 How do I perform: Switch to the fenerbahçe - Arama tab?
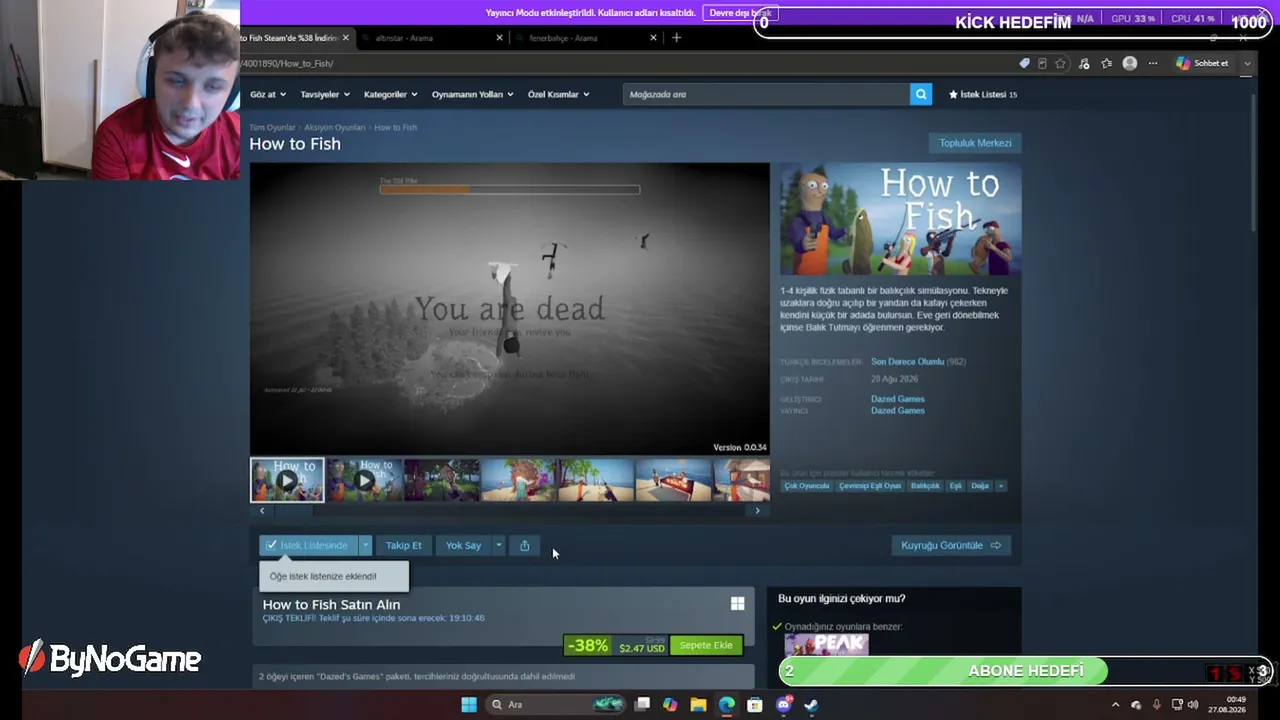[x=585, y=38]
